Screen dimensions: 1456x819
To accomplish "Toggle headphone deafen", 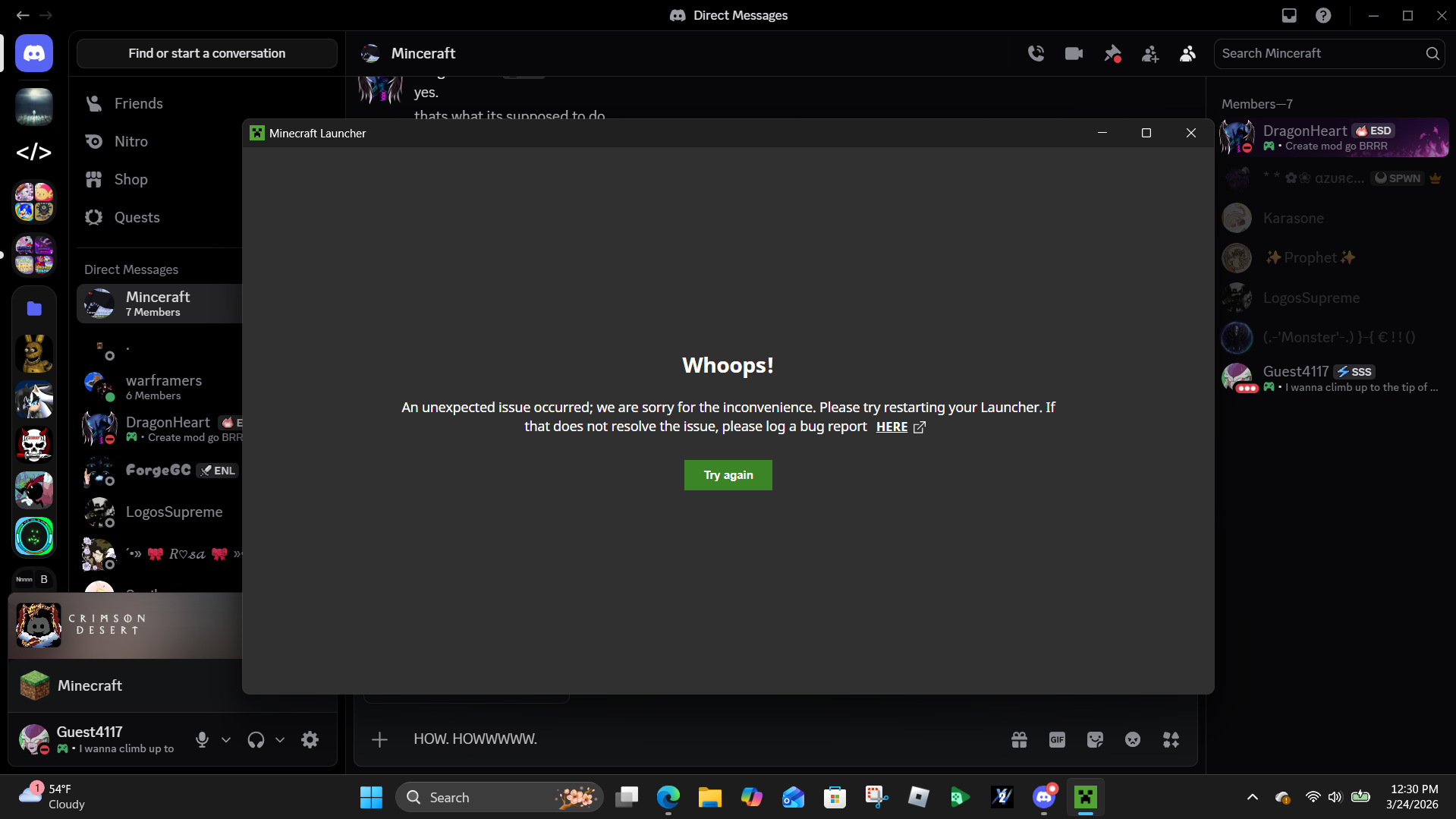I will [256, 739].
